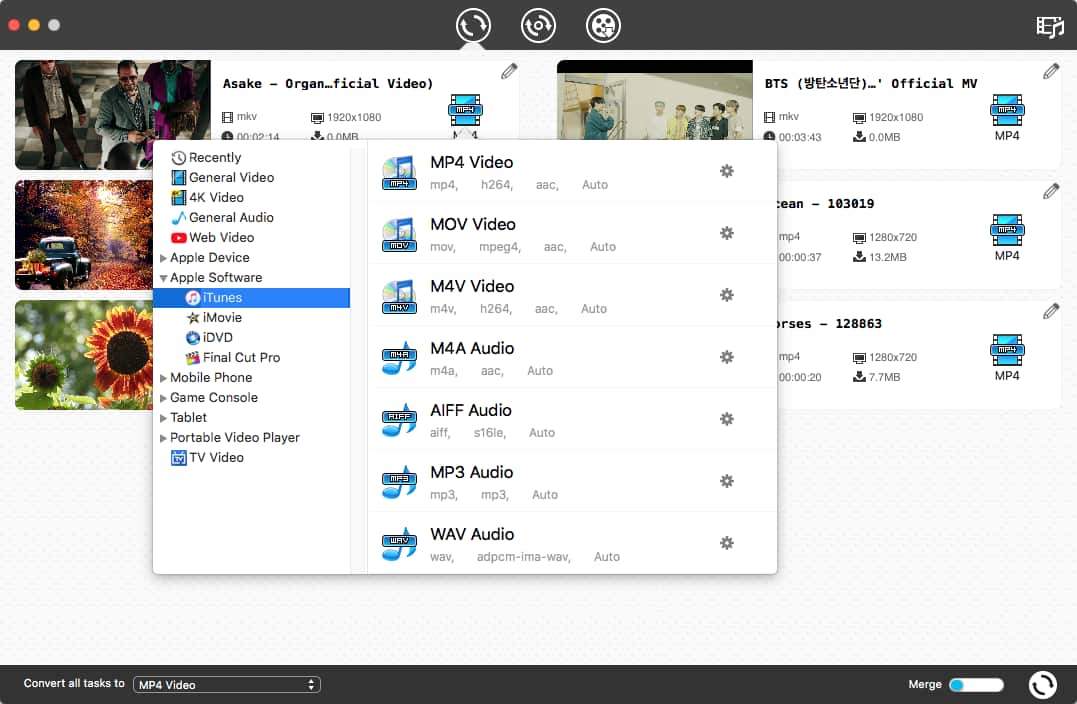Screen dimensions: 1077x704
Task: Expand the Game Console category
Action: (x=163, y=398)
